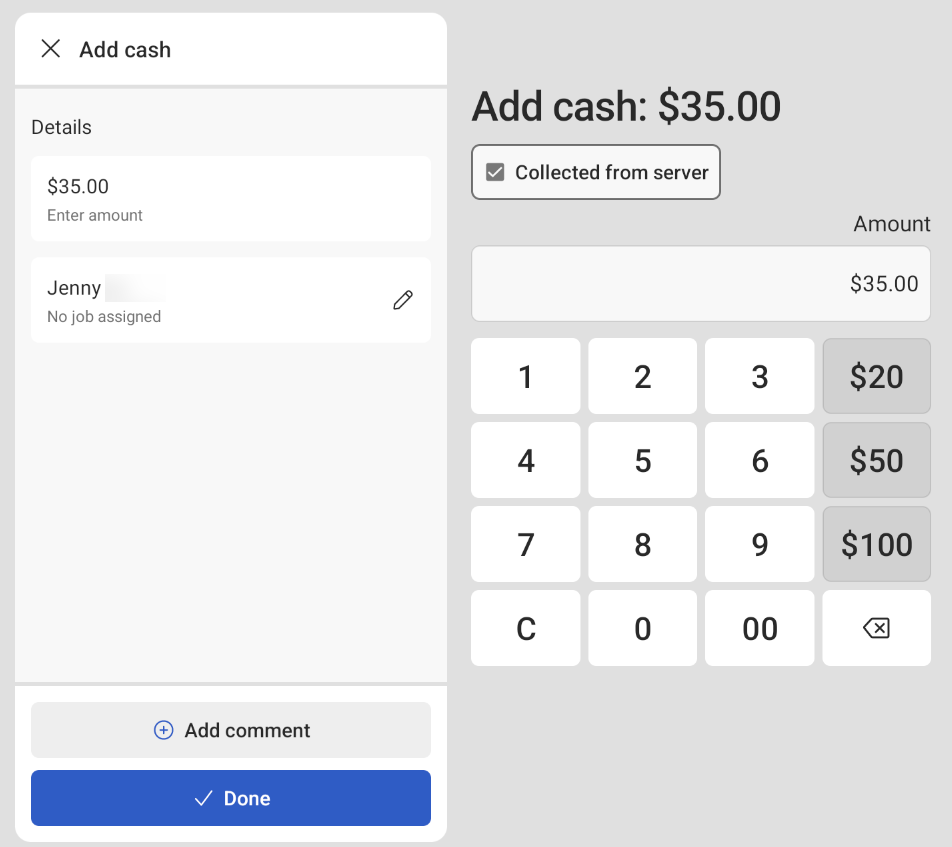The height and width of the screenshot is (847, 952).
Task: Tap the $20 quick amount key
Action: (x=876, y=376)
